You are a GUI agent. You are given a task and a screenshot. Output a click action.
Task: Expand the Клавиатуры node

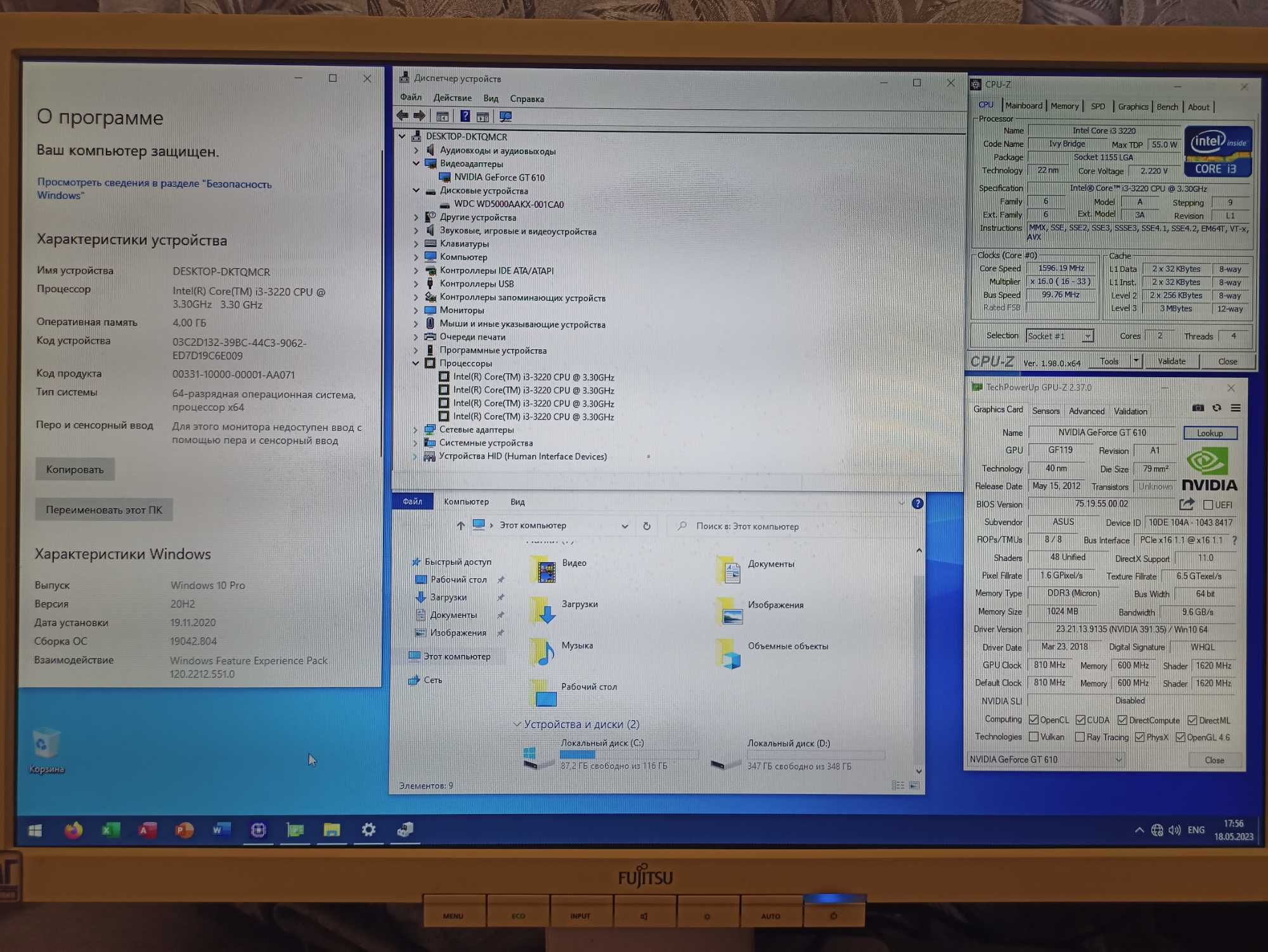click(416, 243)
